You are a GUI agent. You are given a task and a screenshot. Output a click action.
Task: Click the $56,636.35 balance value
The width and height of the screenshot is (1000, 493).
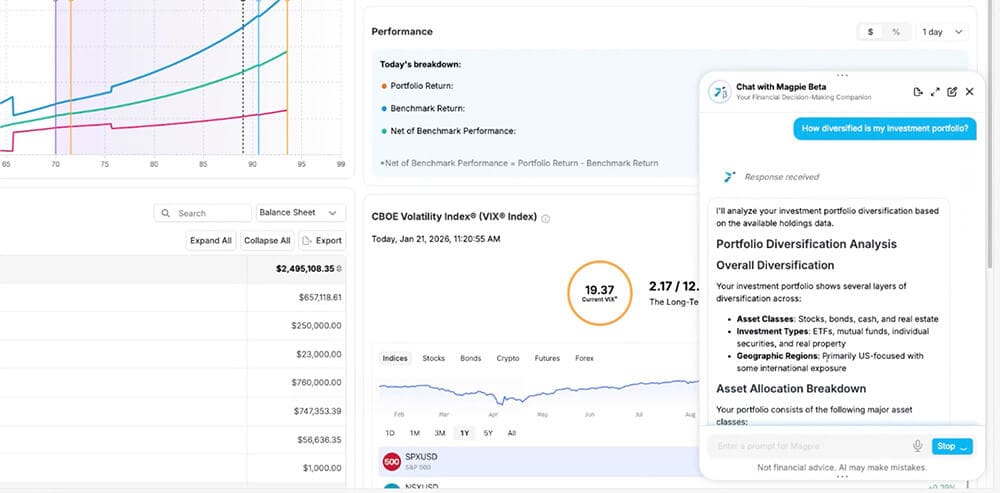click(320, 440)
